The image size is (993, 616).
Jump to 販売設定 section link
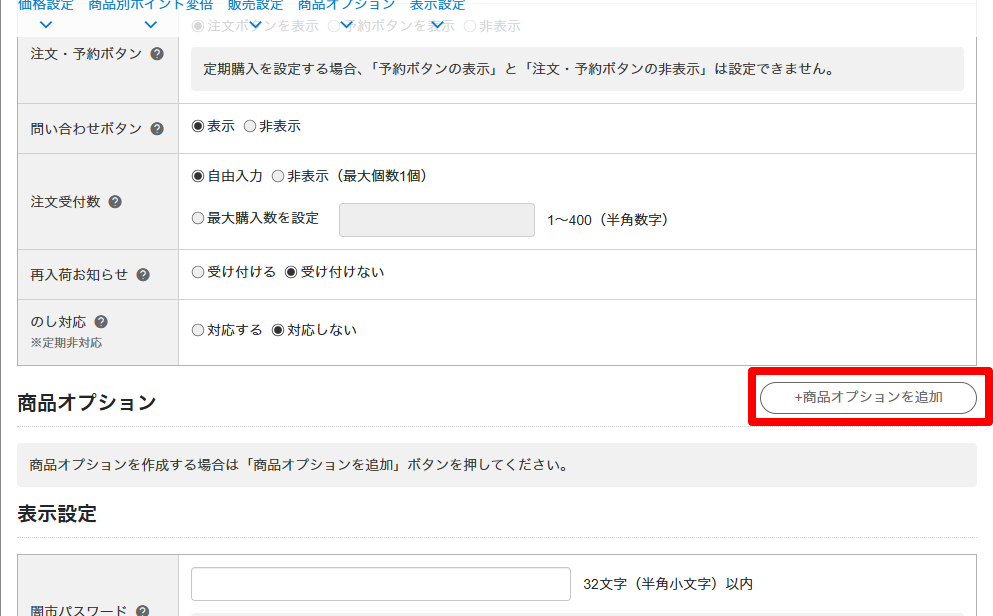click(x=255, y=5)
